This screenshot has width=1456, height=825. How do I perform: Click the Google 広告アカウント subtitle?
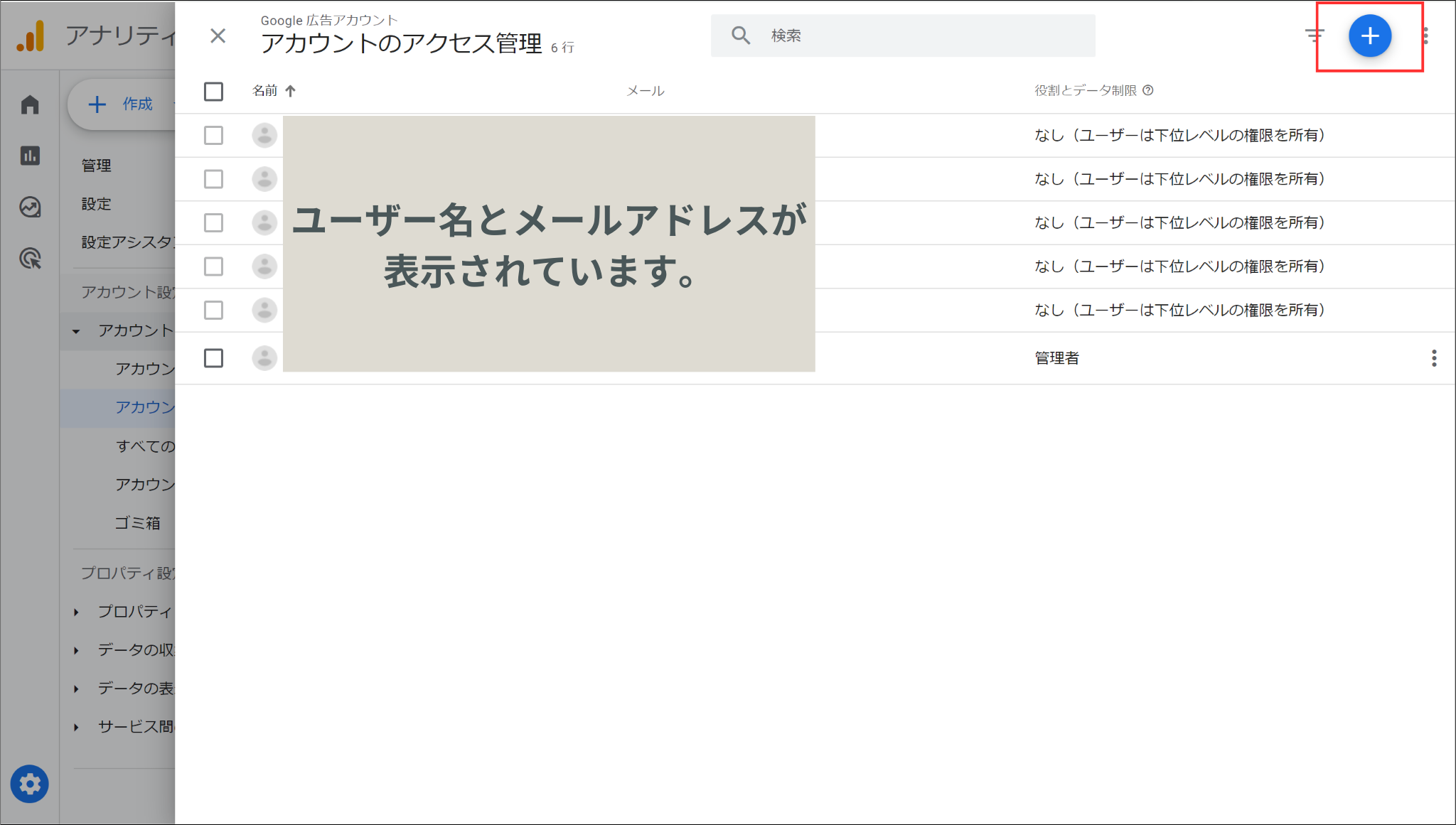329,20
